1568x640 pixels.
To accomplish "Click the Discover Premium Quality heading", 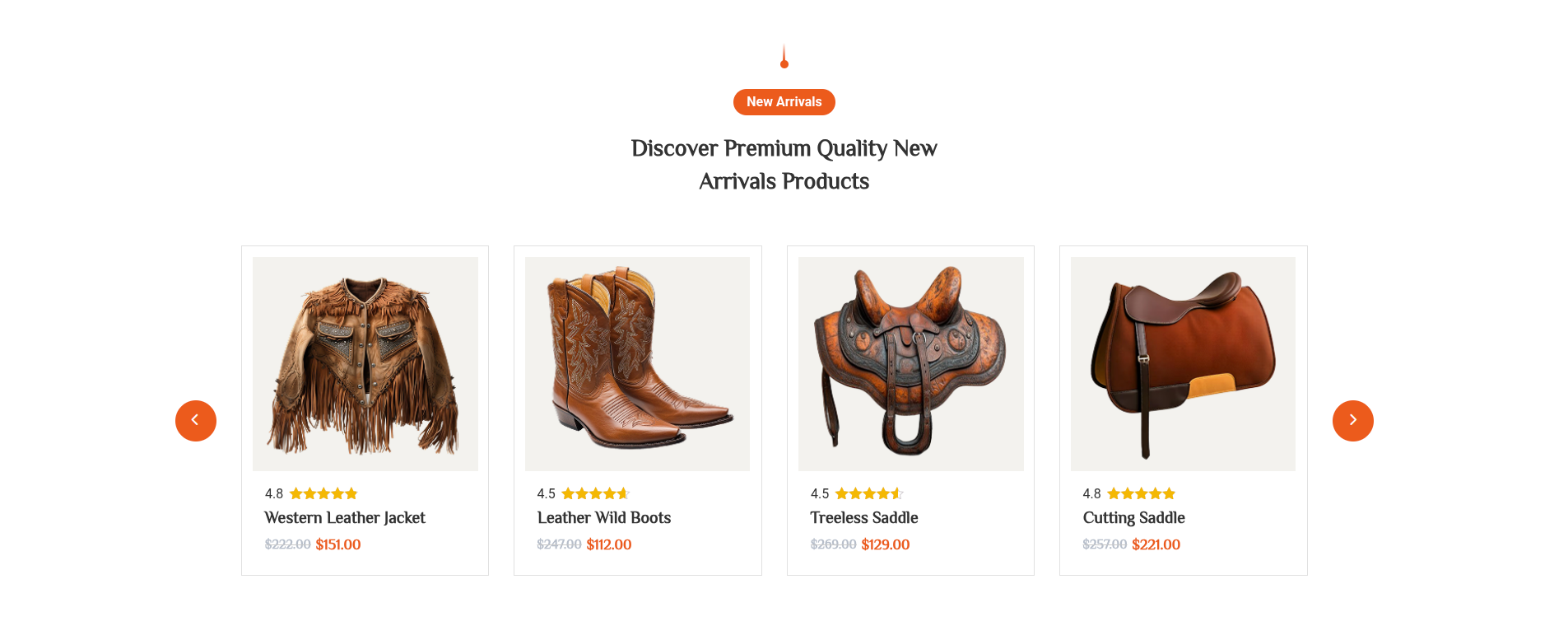I will (784, 165).
